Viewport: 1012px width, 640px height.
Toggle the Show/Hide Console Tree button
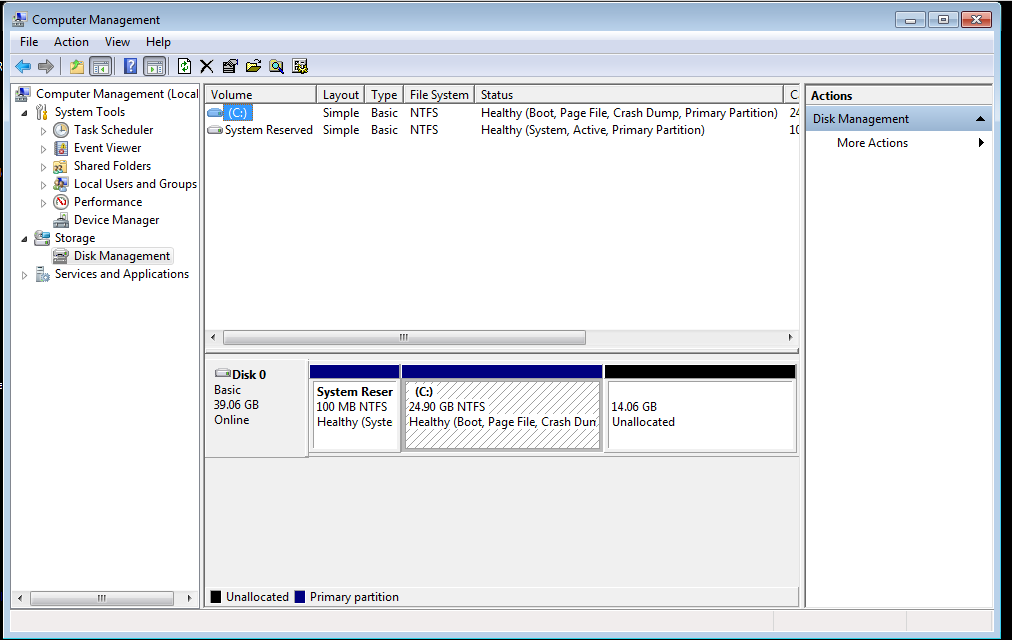pos(100,66)
